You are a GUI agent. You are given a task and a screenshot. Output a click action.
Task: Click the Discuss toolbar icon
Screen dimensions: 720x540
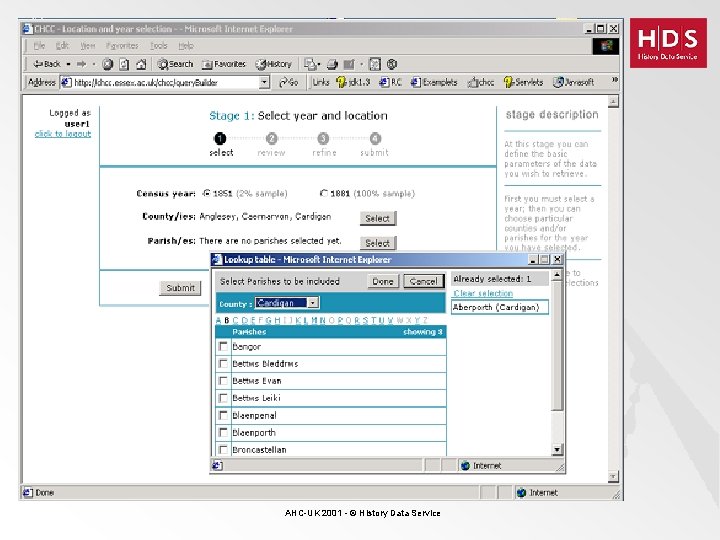375,64
